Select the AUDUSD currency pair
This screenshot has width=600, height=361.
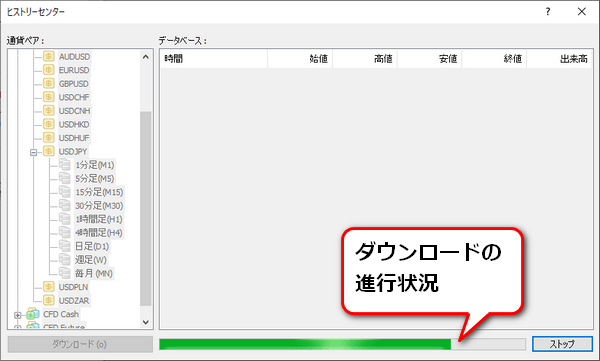coord(75,57)
